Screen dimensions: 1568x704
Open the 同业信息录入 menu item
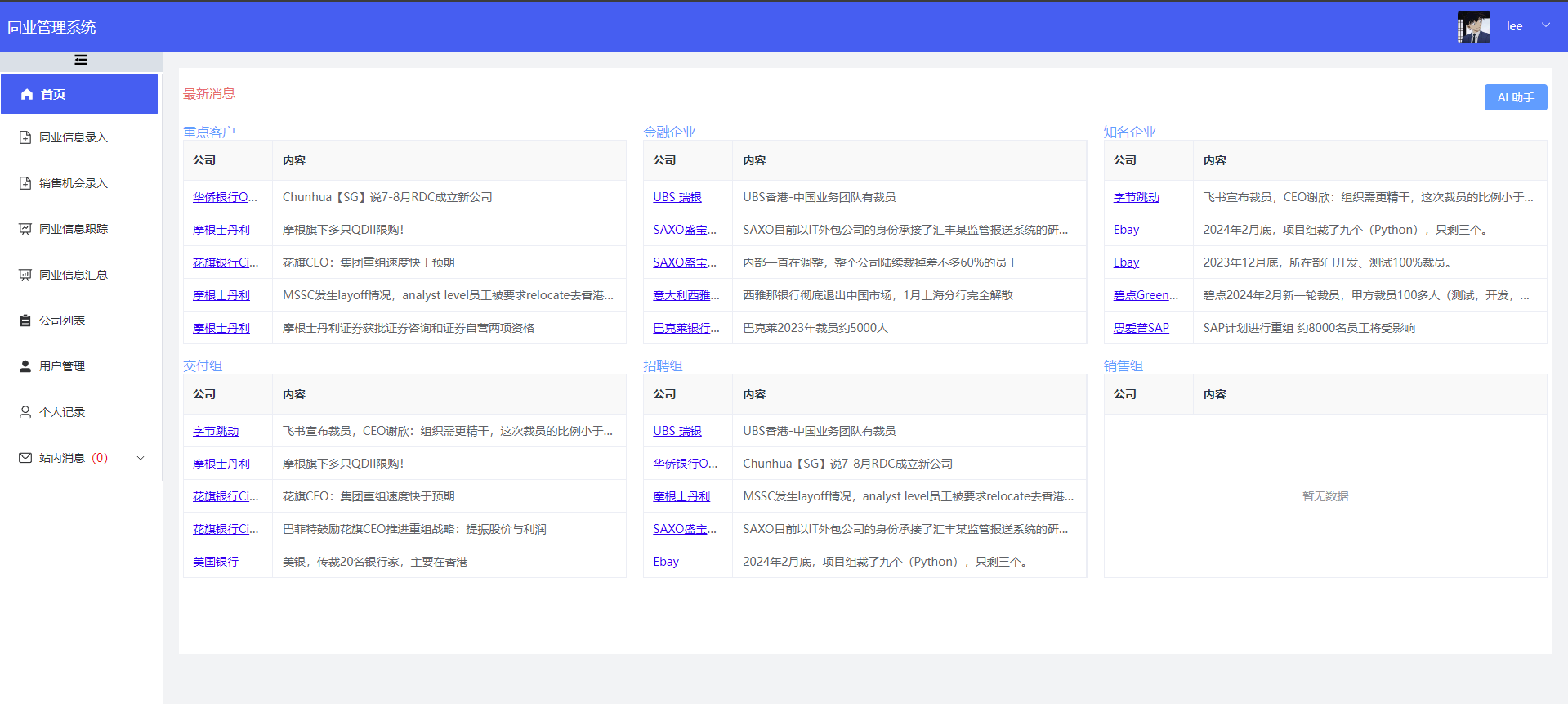(x=79, y=137)
